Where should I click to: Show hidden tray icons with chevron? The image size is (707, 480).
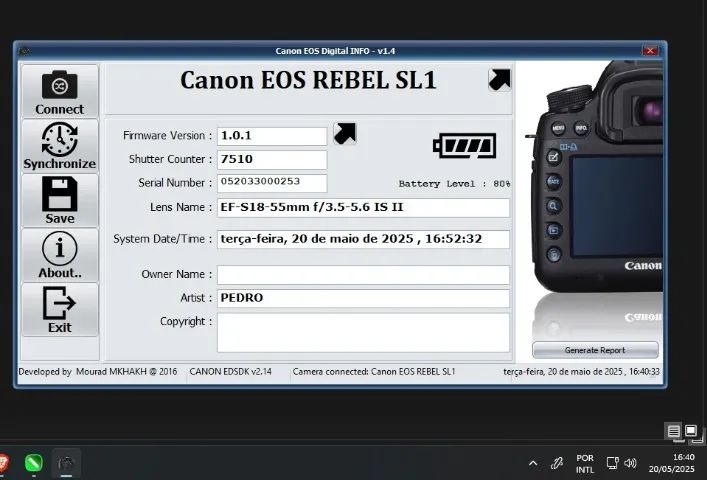click(533, 463)
